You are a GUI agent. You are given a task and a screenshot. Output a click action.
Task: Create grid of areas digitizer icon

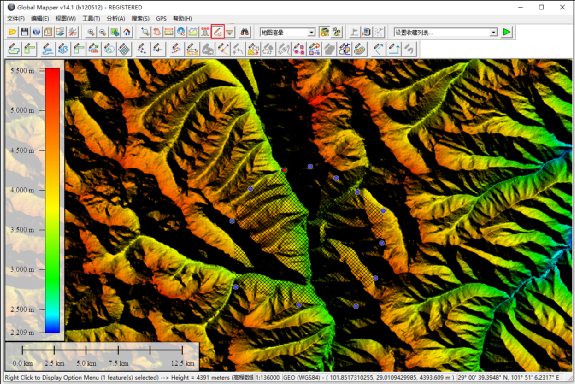point(125,49)
